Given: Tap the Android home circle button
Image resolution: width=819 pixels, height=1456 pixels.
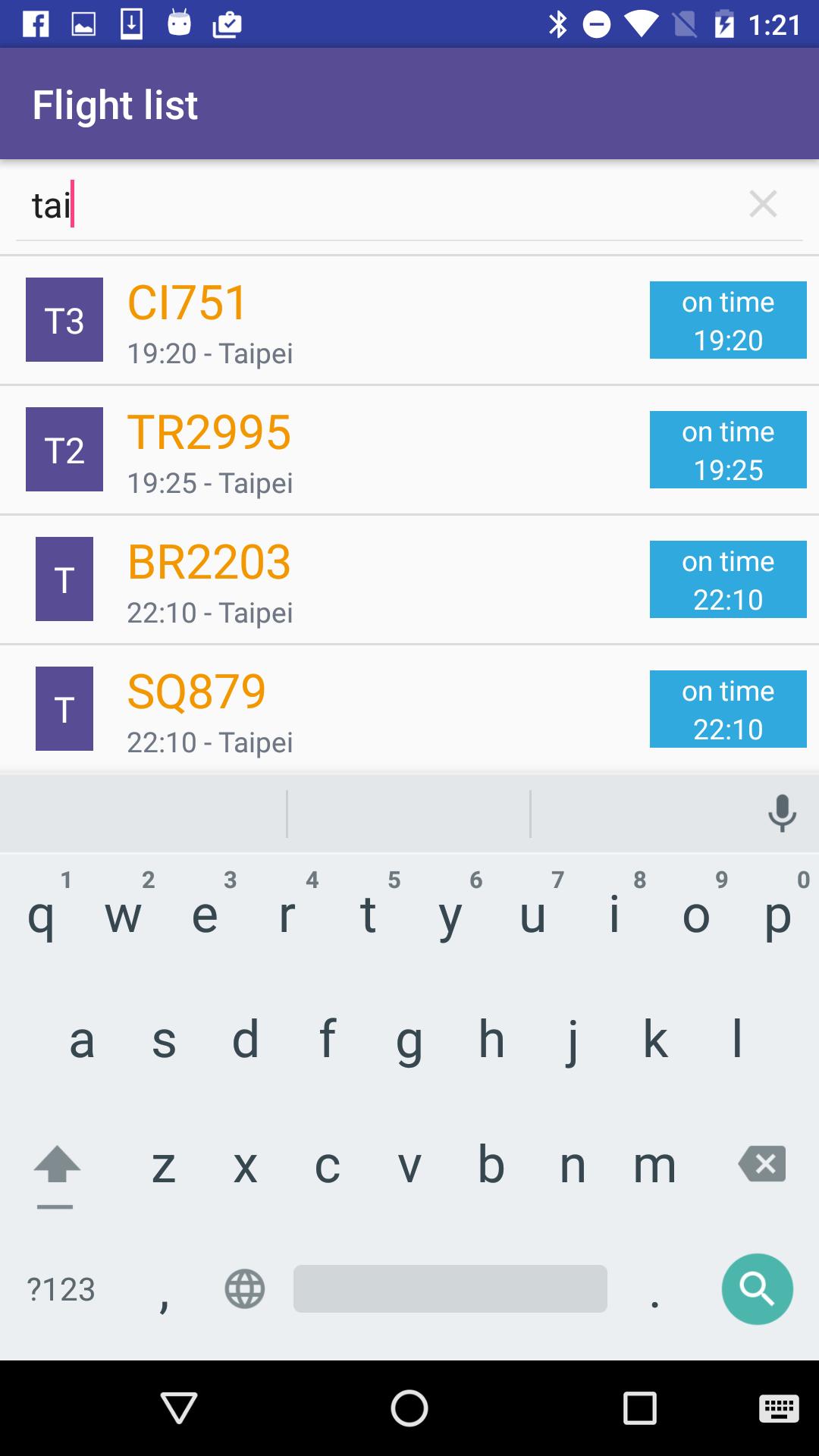Looking at the screenshot, I should pyautogui.click(x=409, y=1408).
